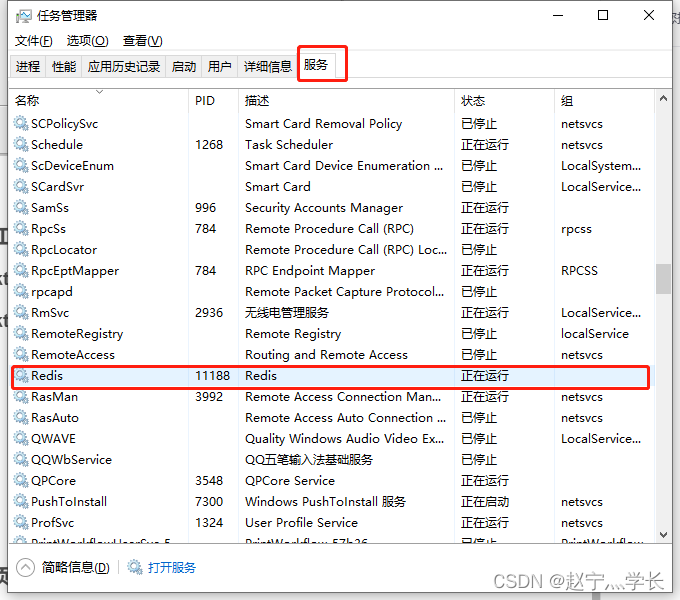Click the gear icon beside ScDeviceEnum
Screen dimensions: 680x600
[x=21, y=166]
